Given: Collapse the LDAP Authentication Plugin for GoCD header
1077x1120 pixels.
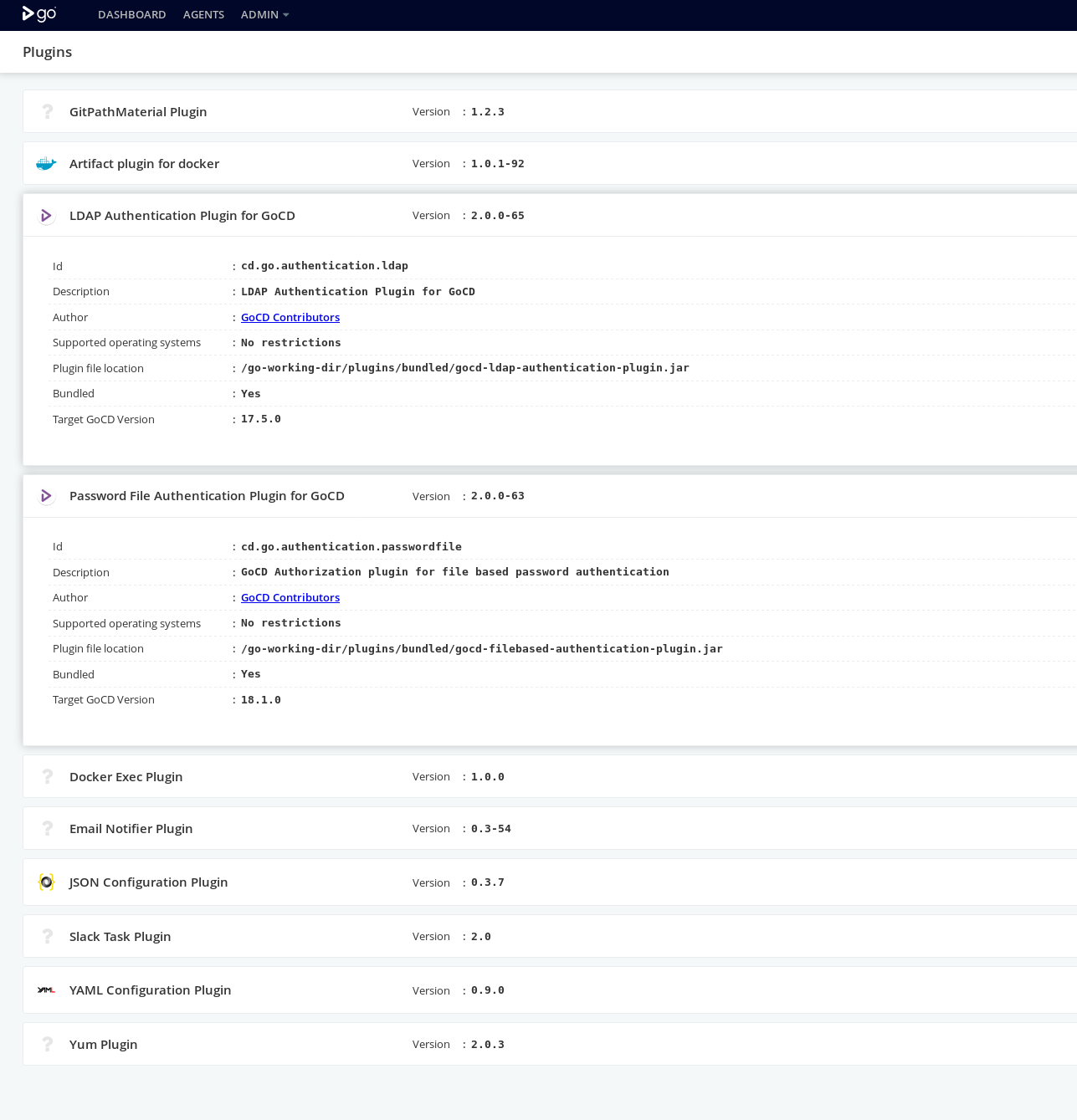Looking at the screenshot, I should (550, 215).
